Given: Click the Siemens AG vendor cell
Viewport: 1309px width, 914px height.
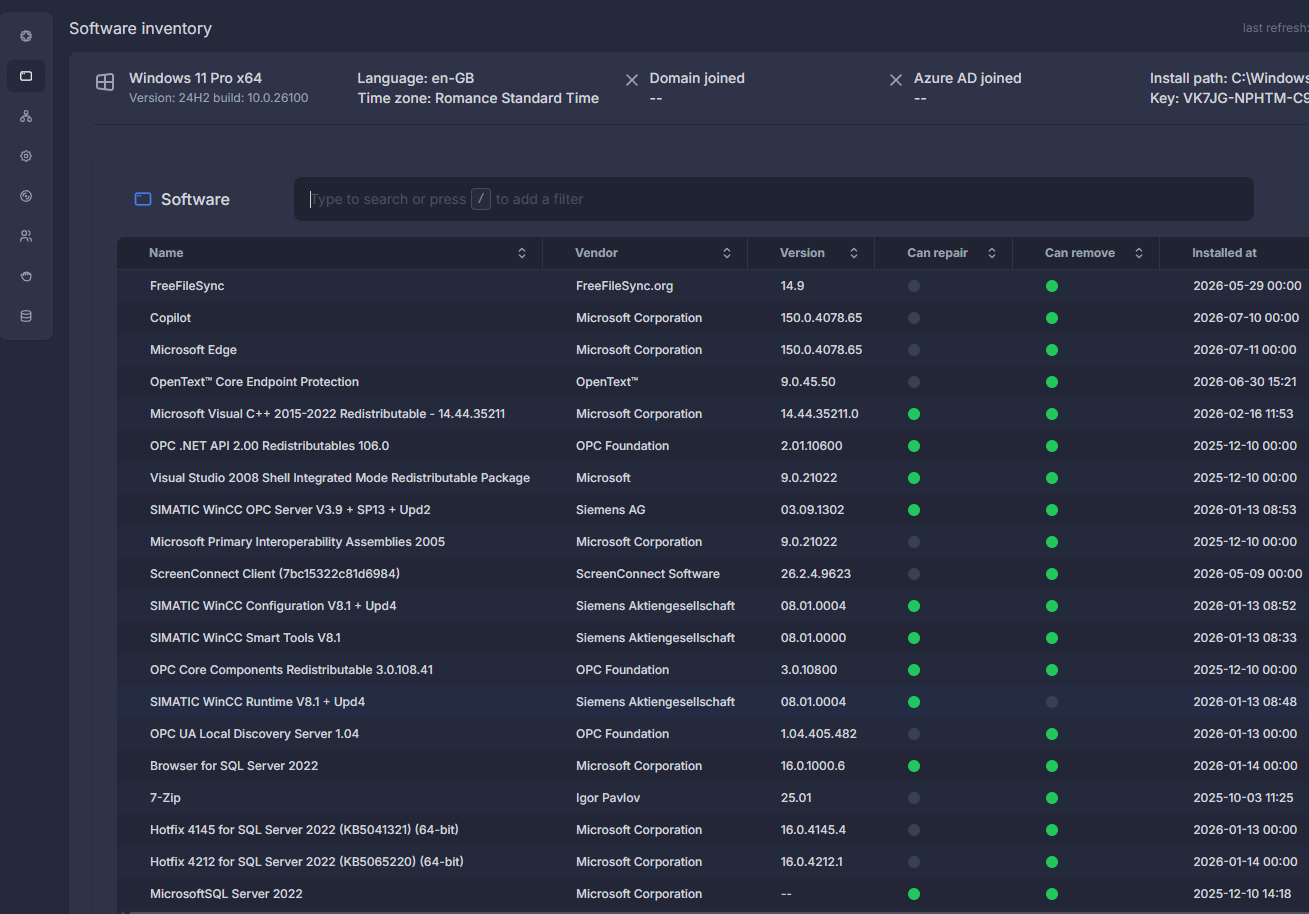Looking at the screenshot, I should coord(611,510).
